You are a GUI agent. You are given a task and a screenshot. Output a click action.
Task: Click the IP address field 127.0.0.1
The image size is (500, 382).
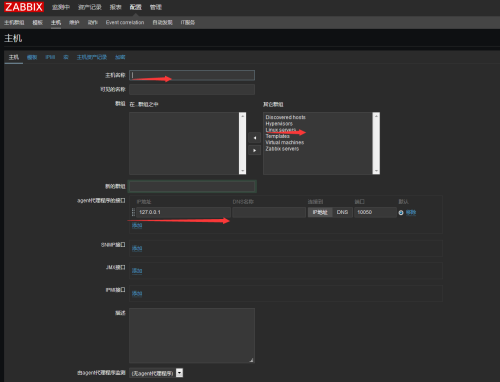(183, 212)
